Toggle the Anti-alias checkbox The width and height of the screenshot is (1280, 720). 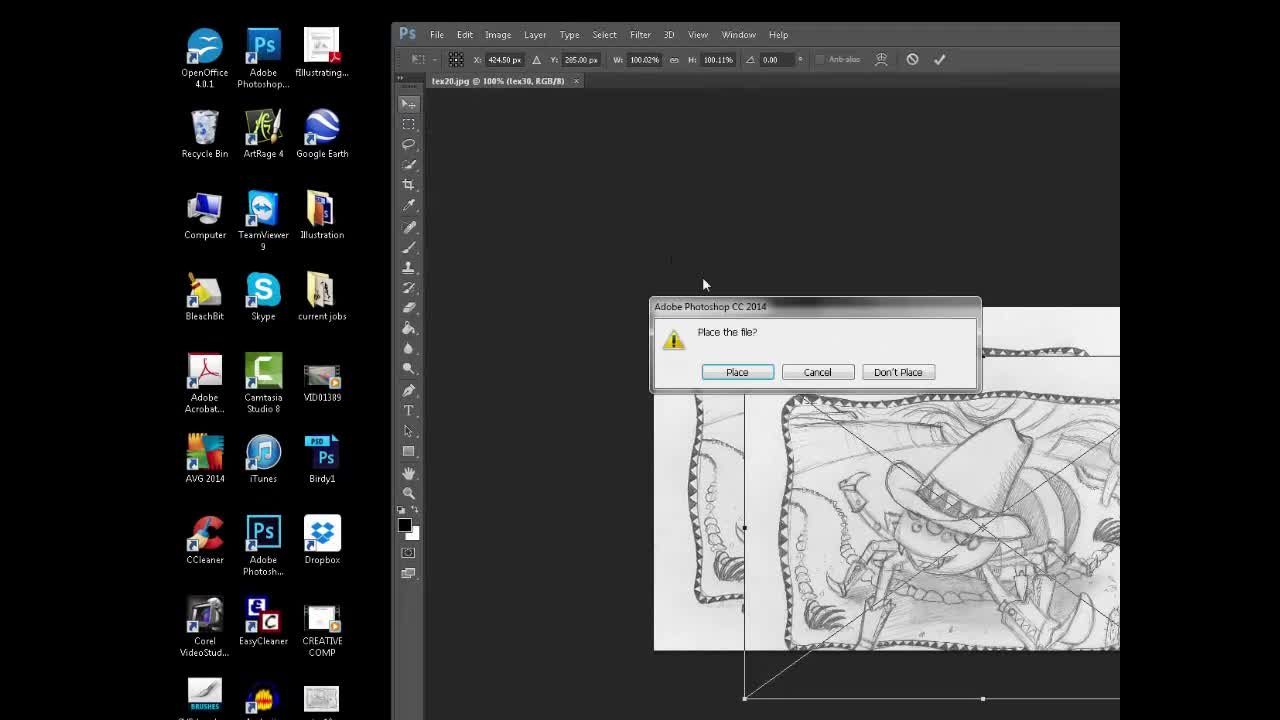coord(819,59)
